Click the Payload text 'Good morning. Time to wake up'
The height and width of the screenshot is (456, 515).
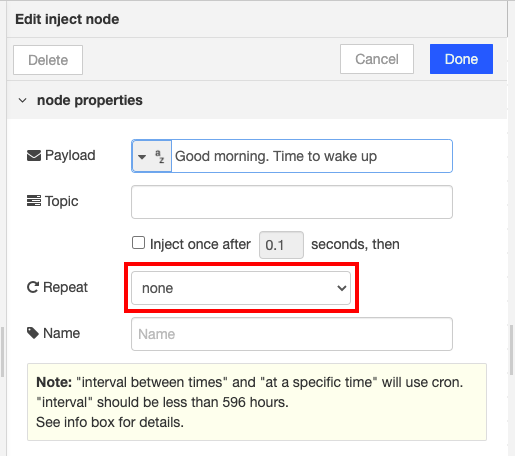[276, 156]
